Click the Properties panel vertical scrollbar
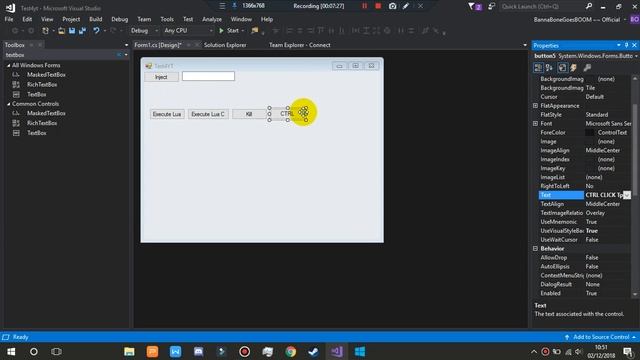Viewport: 640px width, 360px height. [x=635, y=151]
